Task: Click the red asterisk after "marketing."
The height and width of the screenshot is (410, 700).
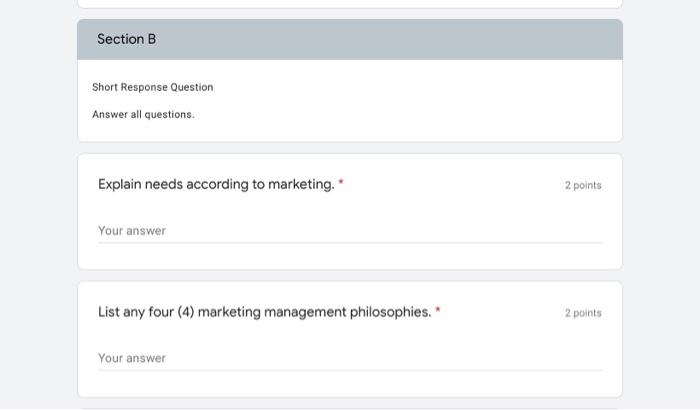Action: pyautogui.click(x=341, y=183)
